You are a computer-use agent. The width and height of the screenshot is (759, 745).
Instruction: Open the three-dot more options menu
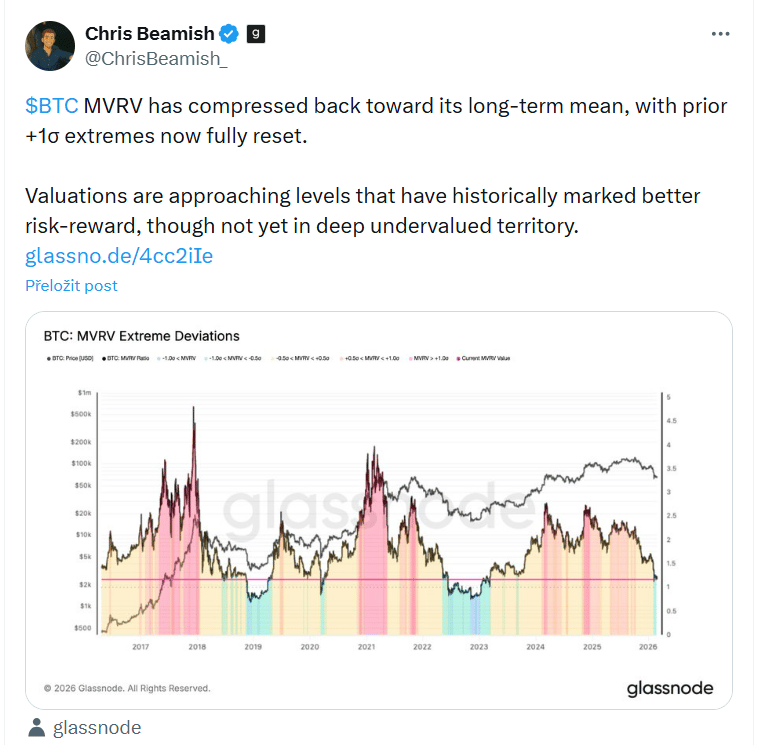click(720, 34)
